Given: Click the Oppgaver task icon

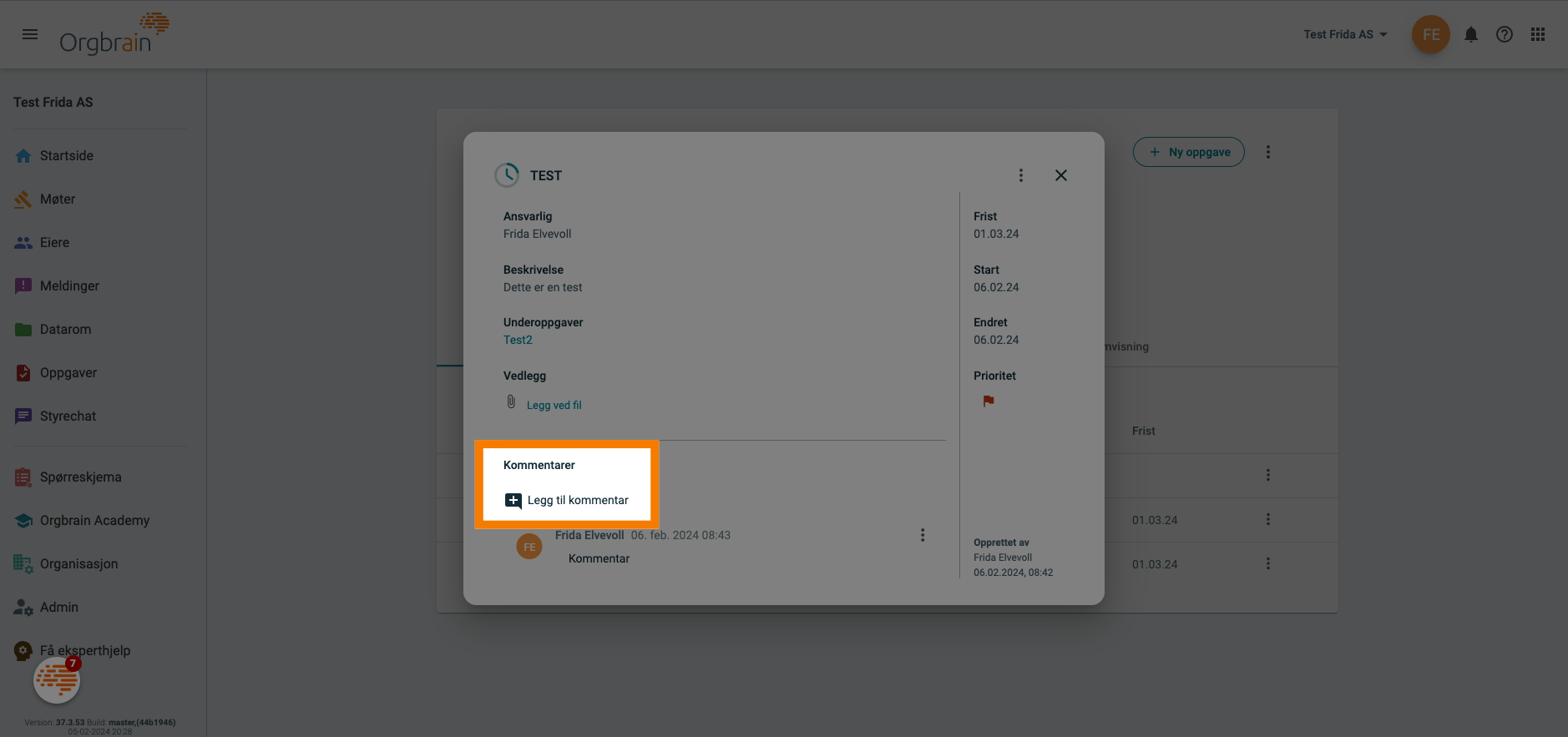Looking at the screenshot, I should (x=23, y=373).
